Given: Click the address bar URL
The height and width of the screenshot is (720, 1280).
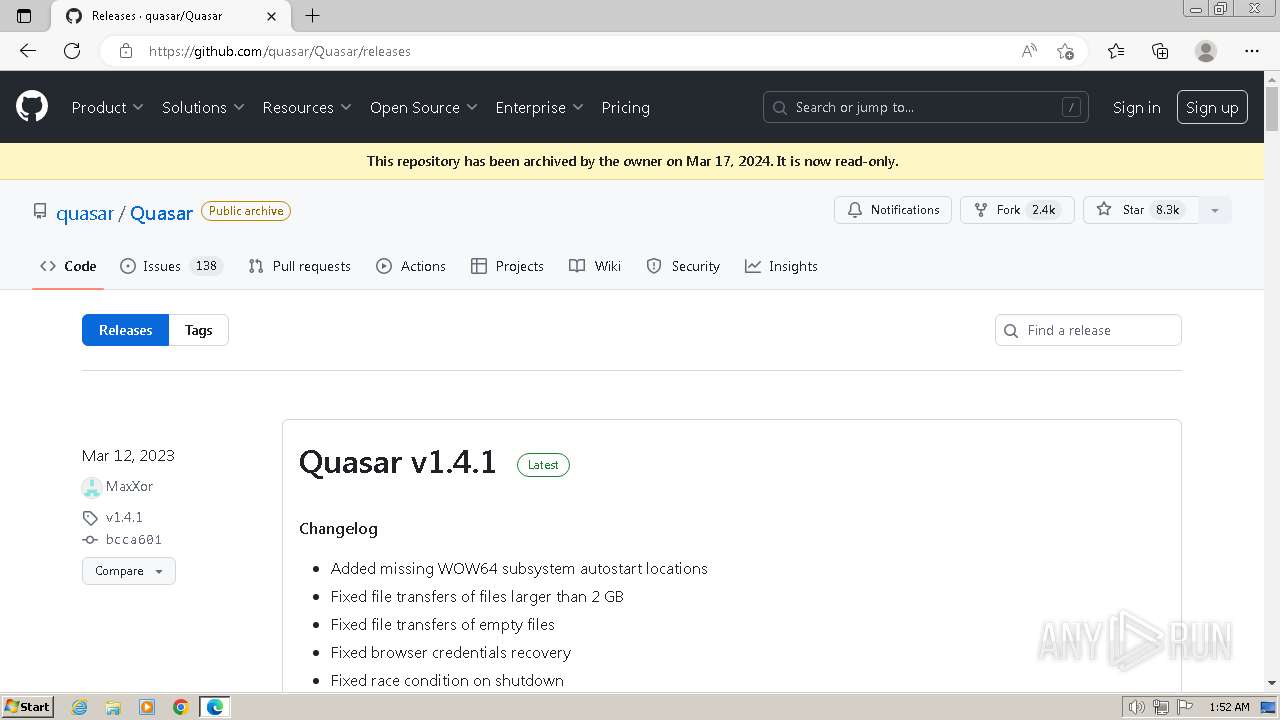Looking at the screenshot, I should coord(280,51).
